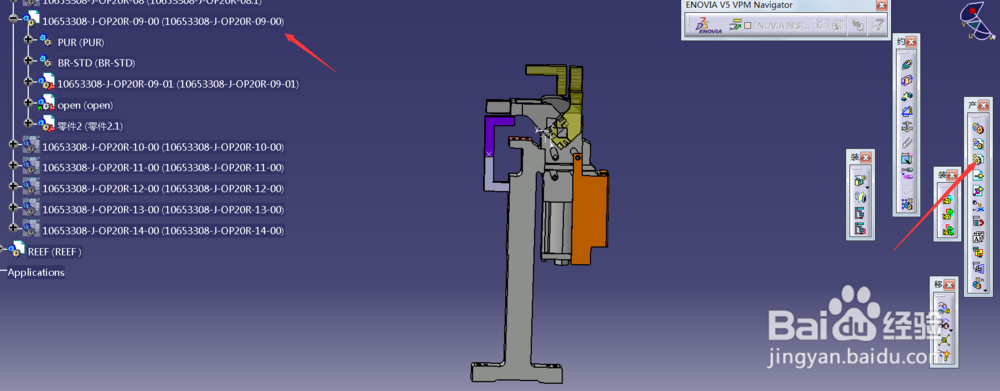Click the coincidence constraint icon in constraints toolbar
Viewport: 1000px width, 391px height.
pyautogui.click(x=907, y=64)
